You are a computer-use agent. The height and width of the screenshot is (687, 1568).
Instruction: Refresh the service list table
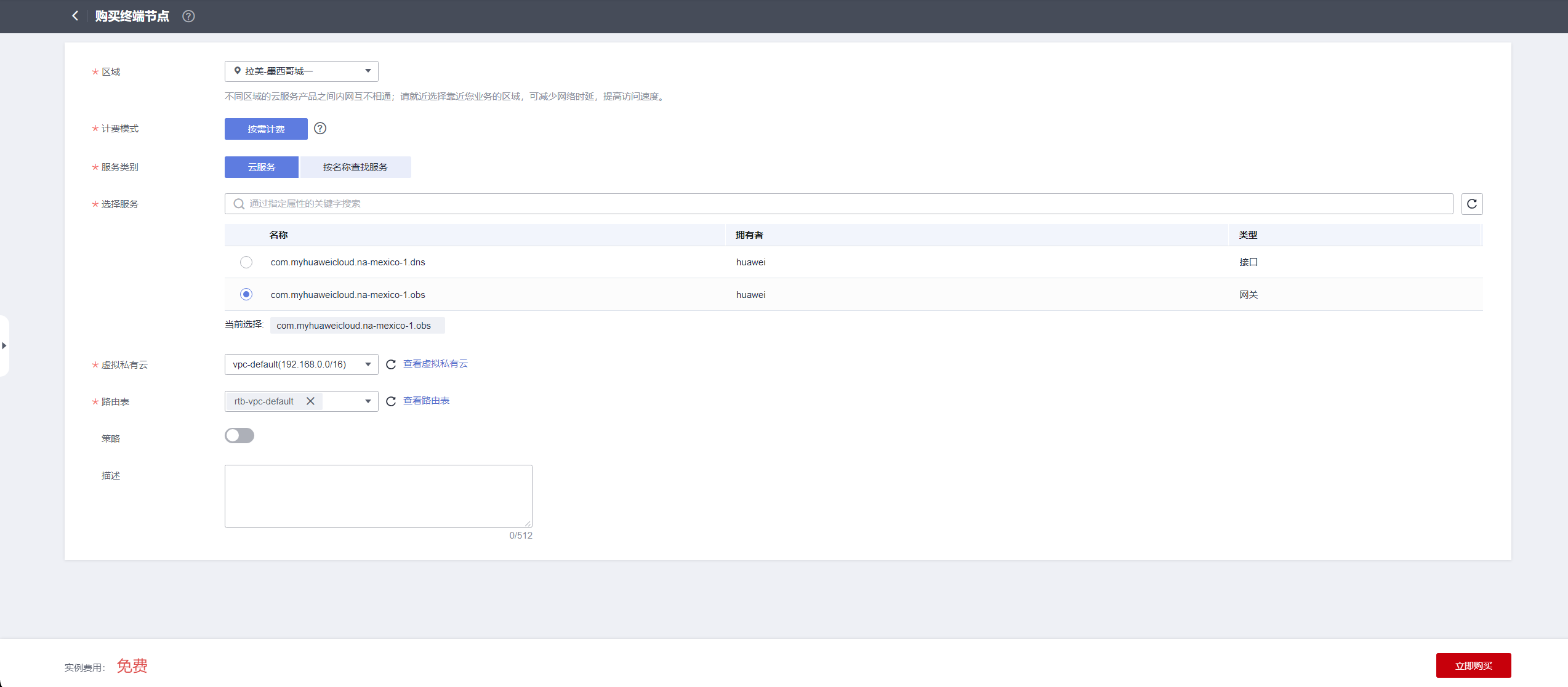[1472, 204]
